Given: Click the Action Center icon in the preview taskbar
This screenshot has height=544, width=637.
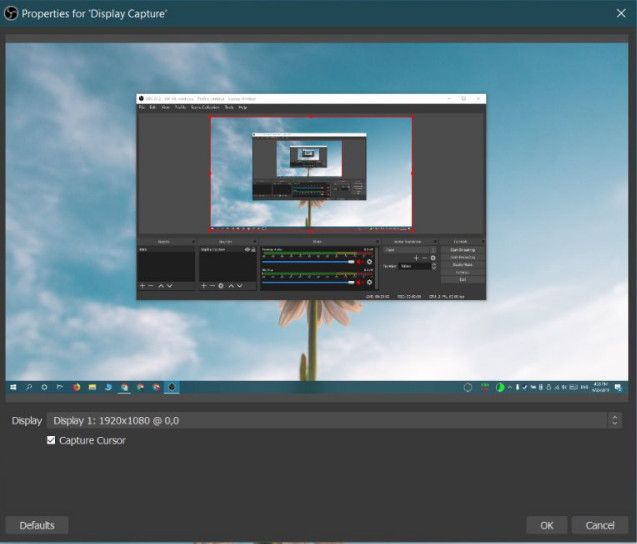Looking at the screenshot, I should 618,388.
